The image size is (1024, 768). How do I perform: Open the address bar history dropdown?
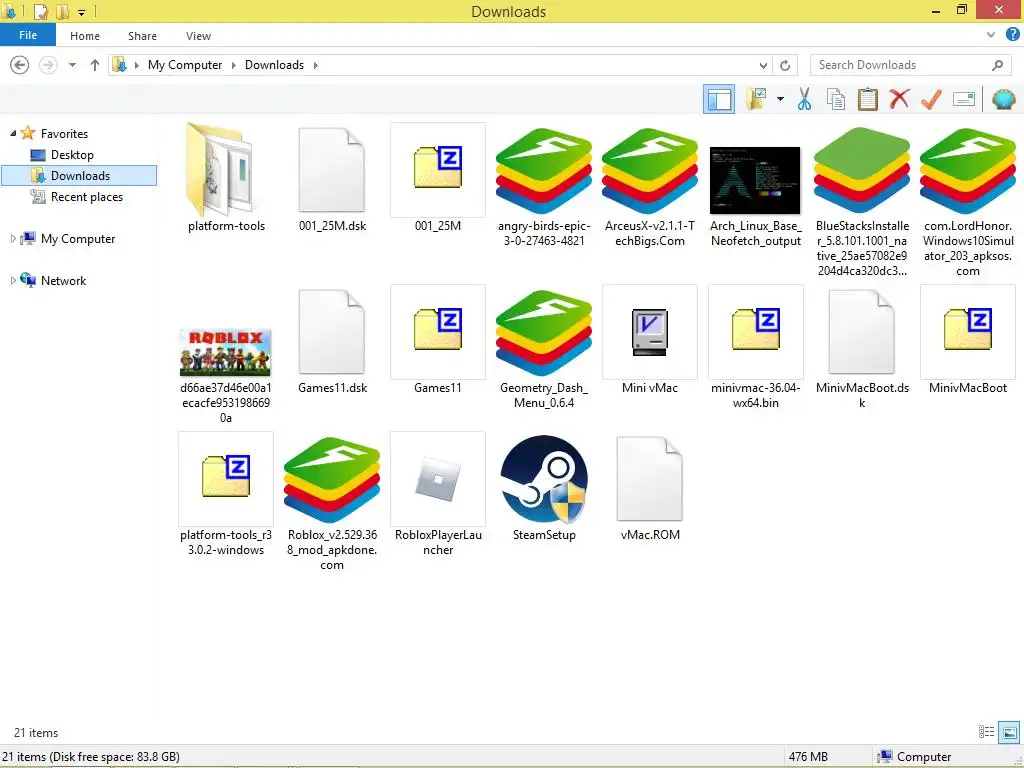pos(763,65)
